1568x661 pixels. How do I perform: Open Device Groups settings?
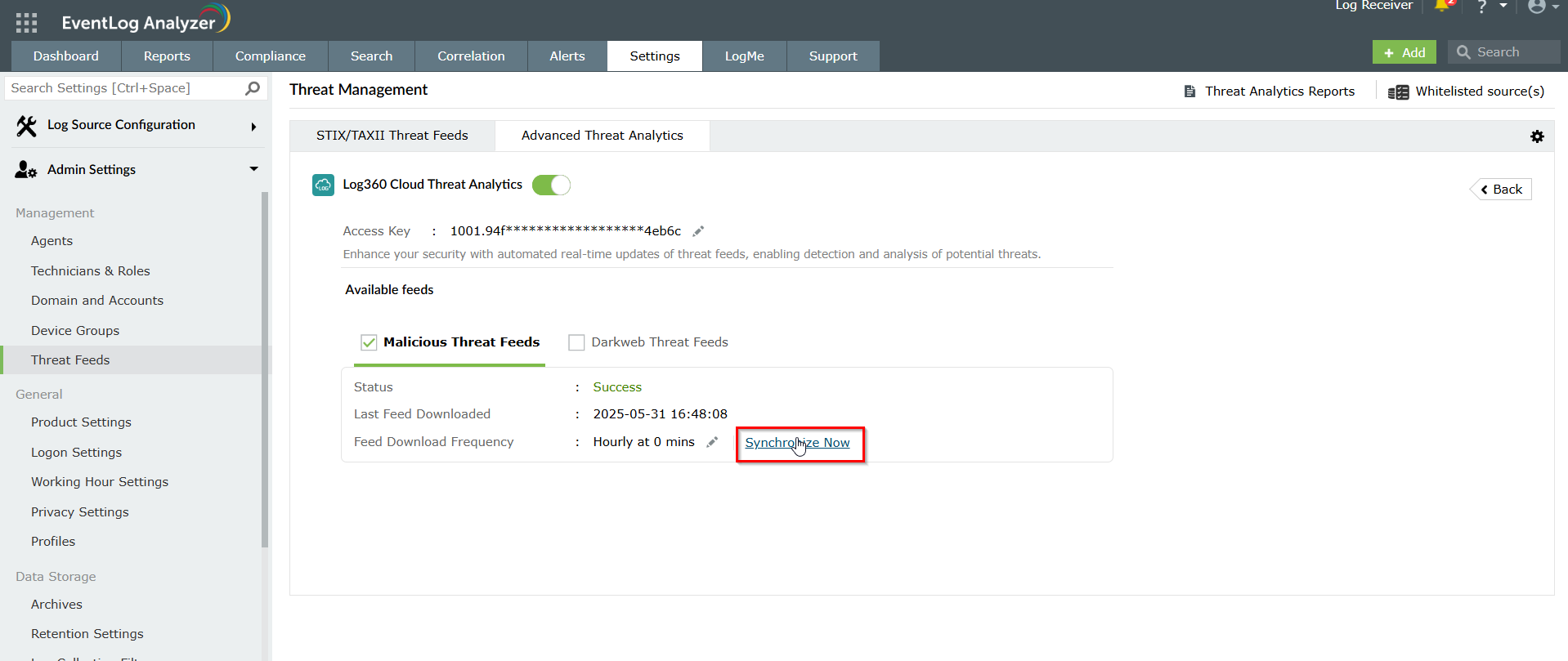[75, 331]
